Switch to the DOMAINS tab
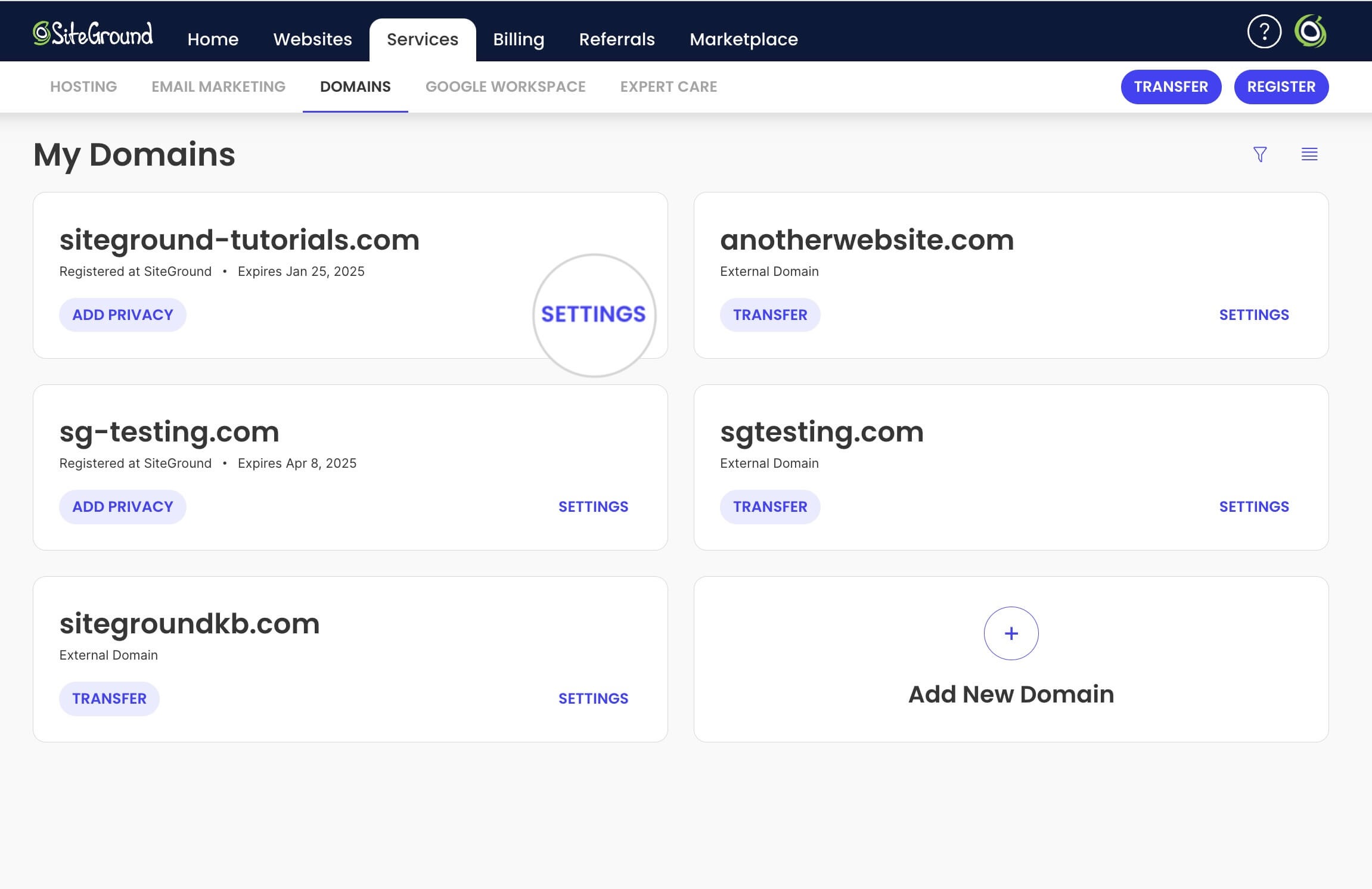Image resolution: width=1372 pixels, height=889 pixels. click(x=355, y=86)
